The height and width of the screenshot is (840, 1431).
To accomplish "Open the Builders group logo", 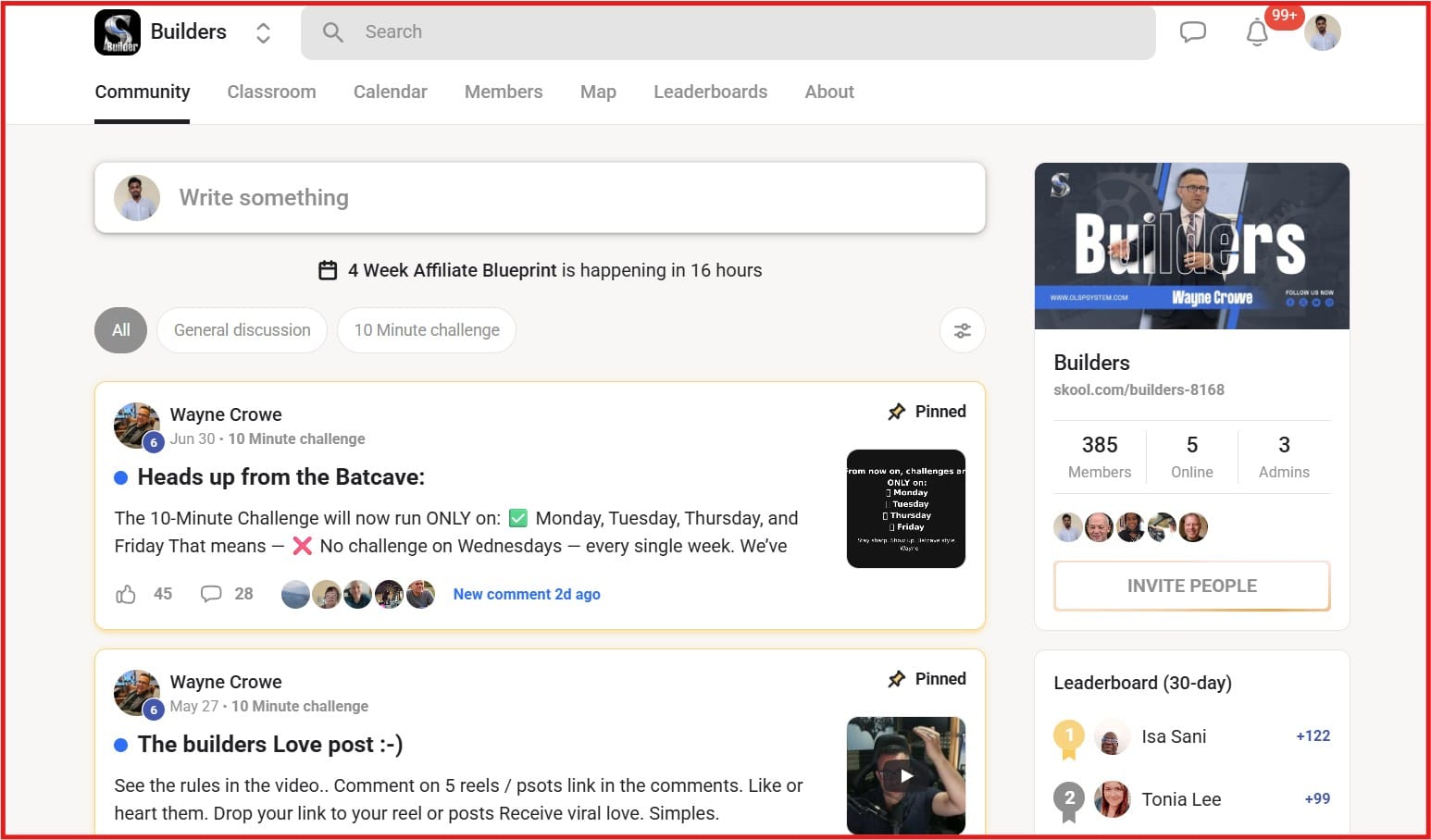I will pyautogui.click(x=118, y=32).
